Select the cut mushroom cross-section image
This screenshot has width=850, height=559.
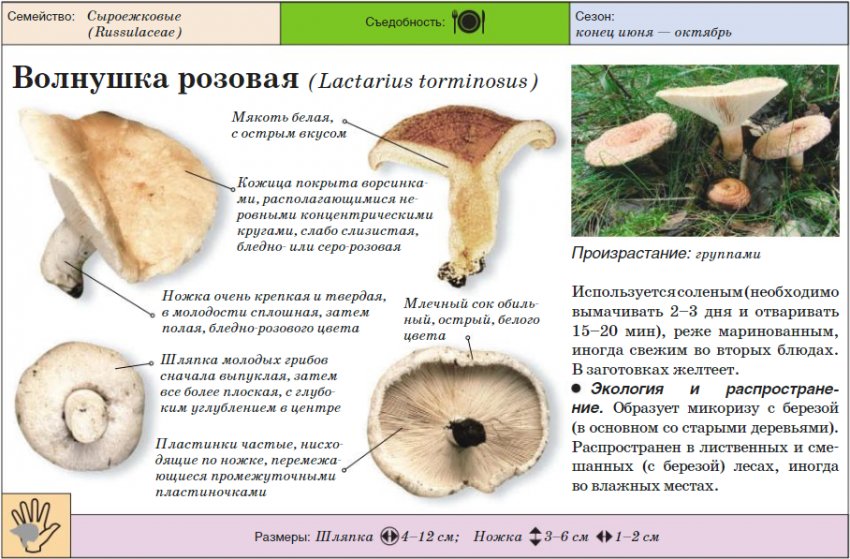(462, 195)
